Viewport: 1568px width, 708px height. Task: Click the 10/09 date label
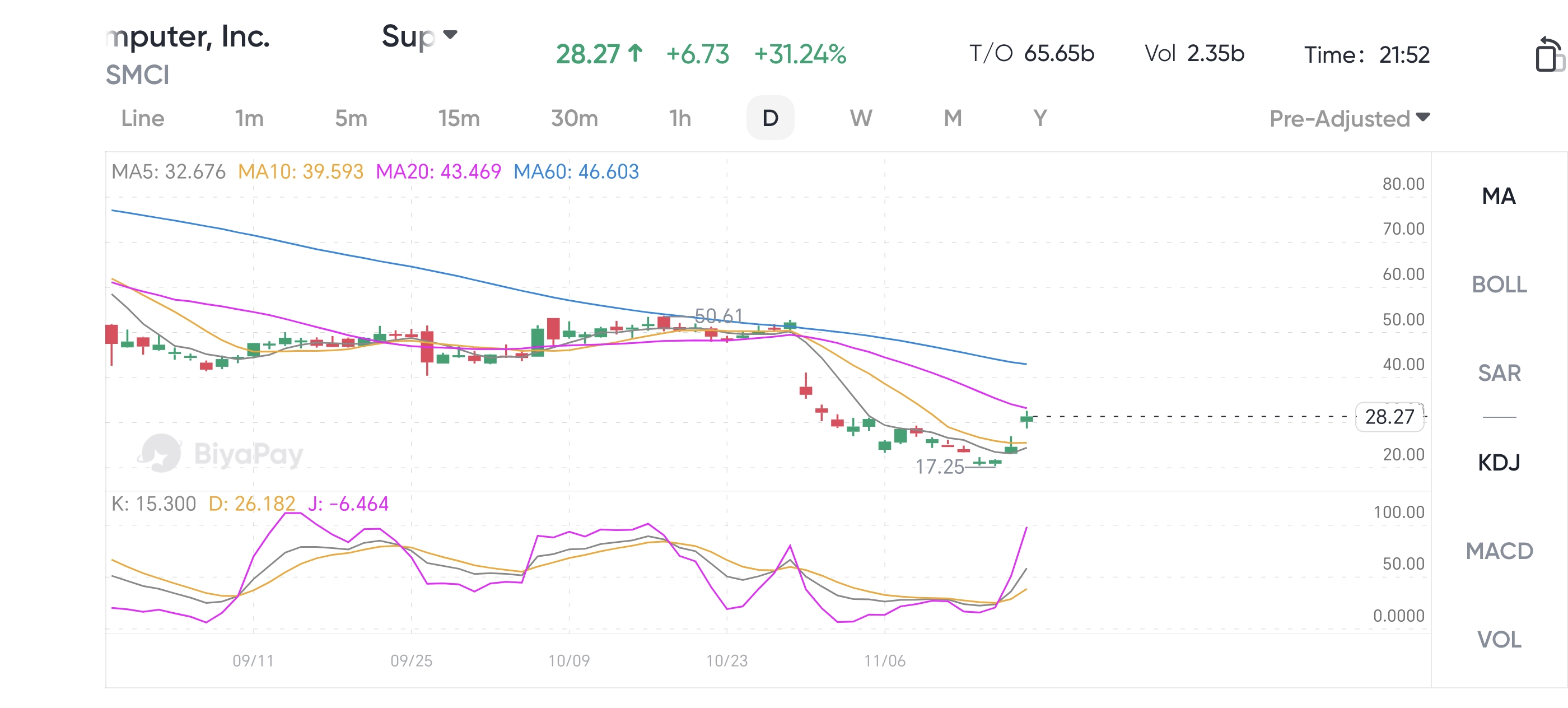(569, 660)
